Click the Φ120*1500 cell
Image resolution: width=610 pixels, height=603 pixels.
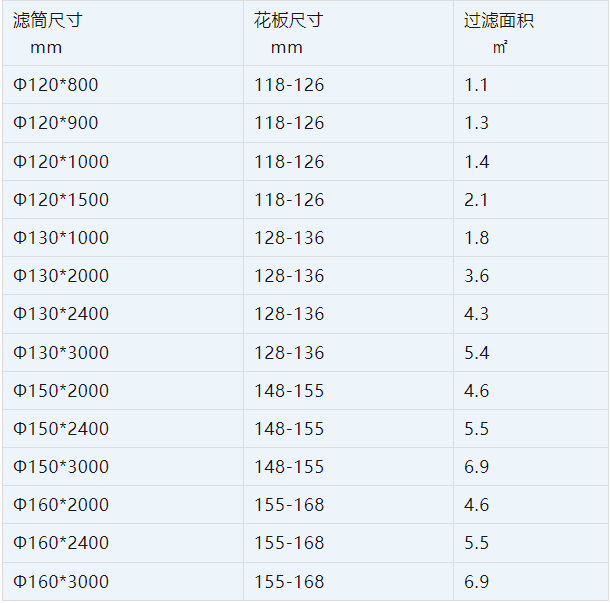tap(61, 200)
